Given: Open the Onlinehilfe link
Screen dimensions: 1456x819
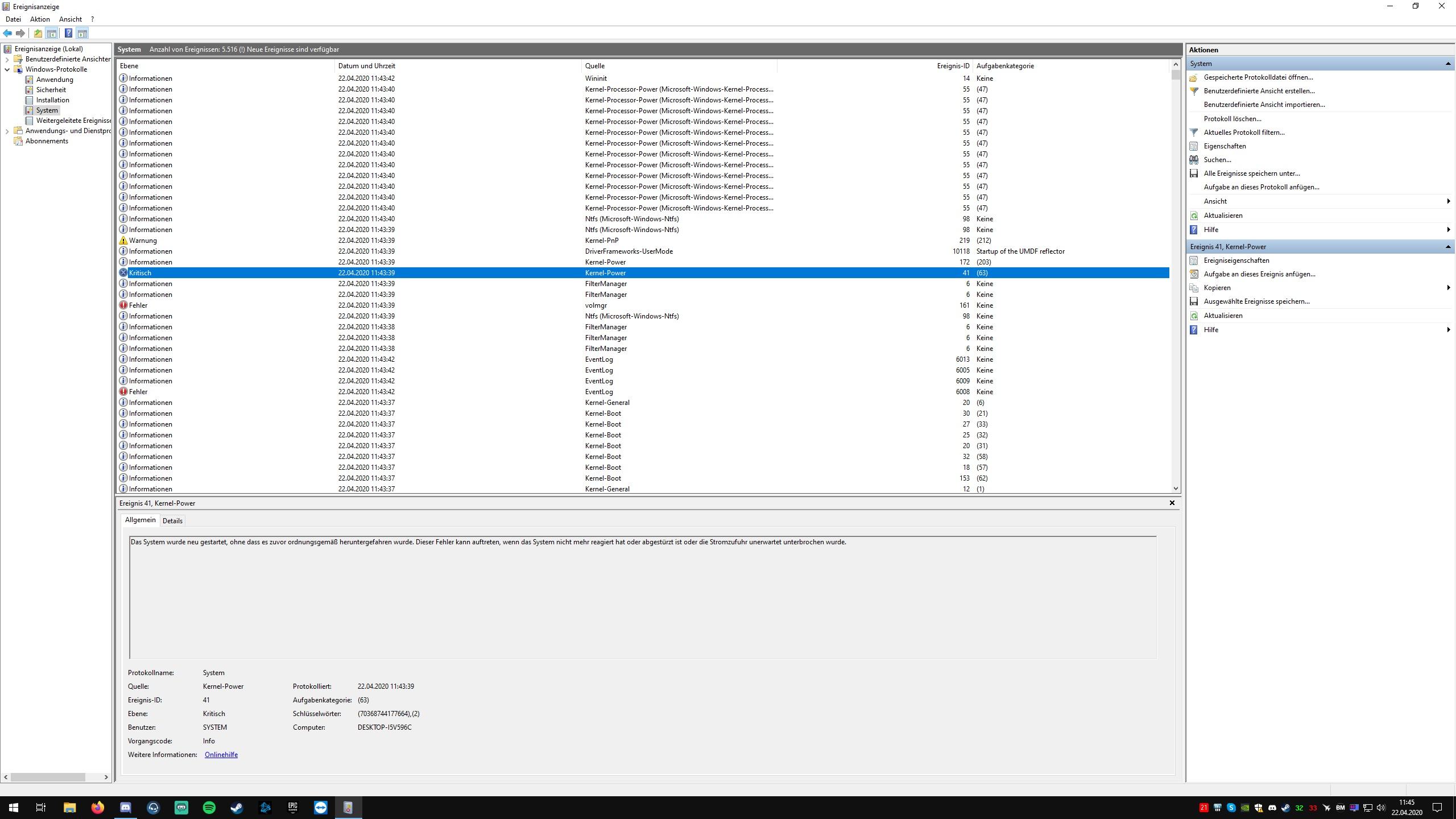Looking at the screenshot, I should coord(221,755).
